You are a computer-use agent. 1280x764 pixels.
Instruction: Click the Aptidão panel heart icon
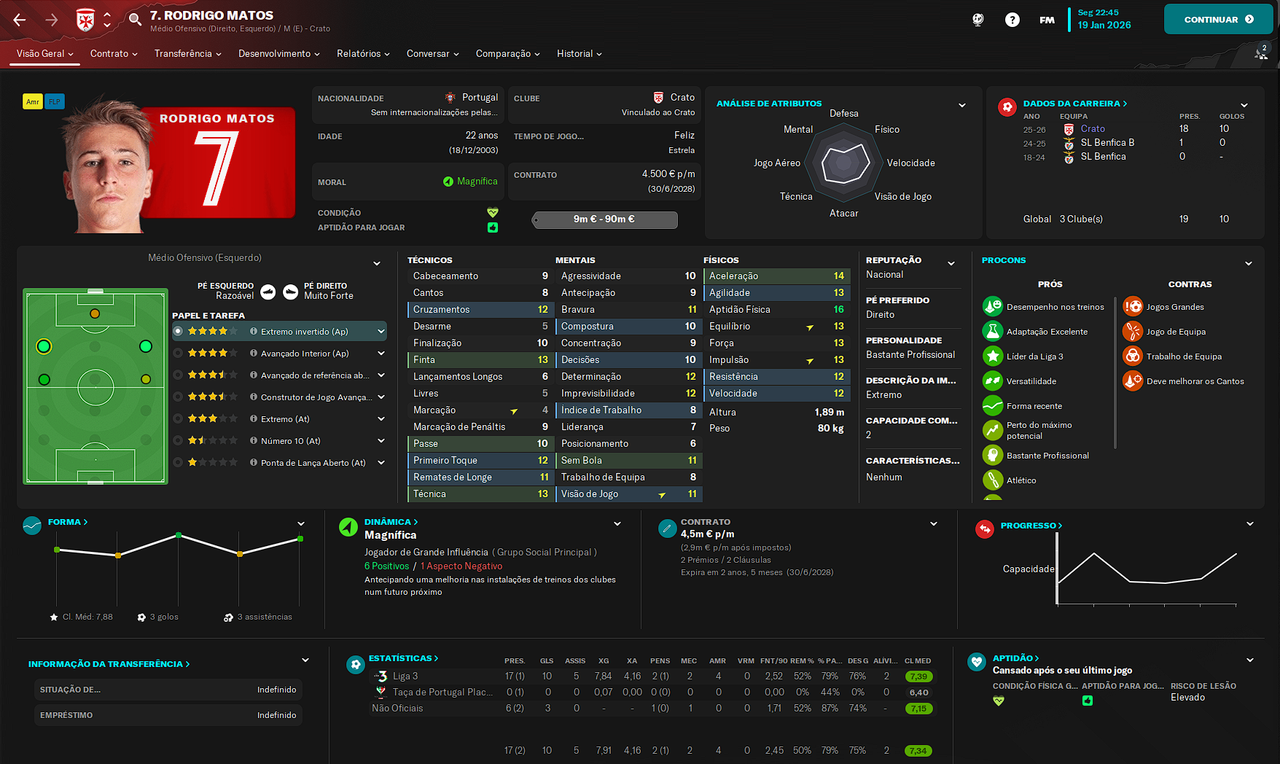point(977,662)
